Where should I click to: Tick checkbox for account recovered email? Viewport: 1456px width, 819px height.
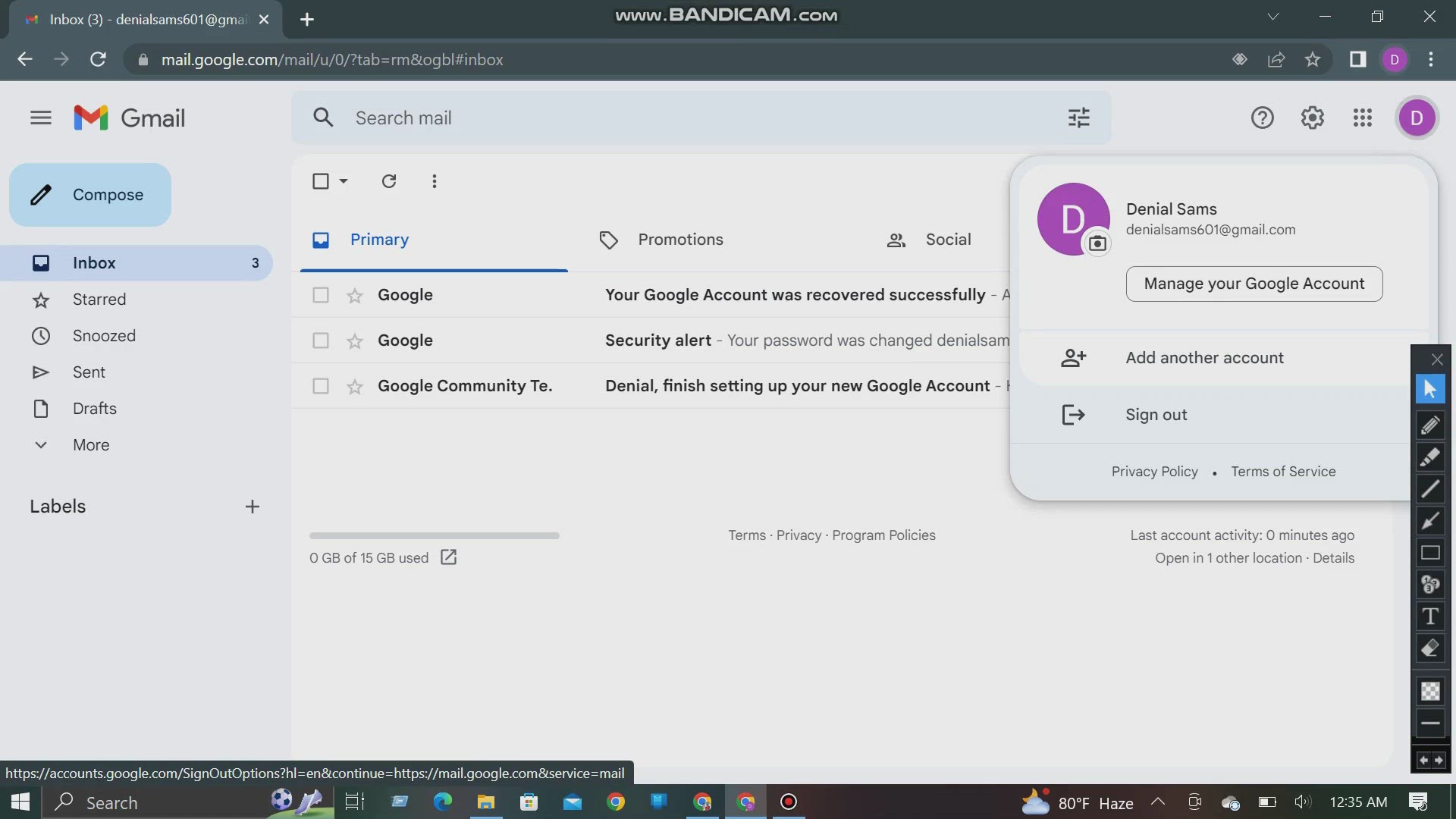(x=321, y=295)
